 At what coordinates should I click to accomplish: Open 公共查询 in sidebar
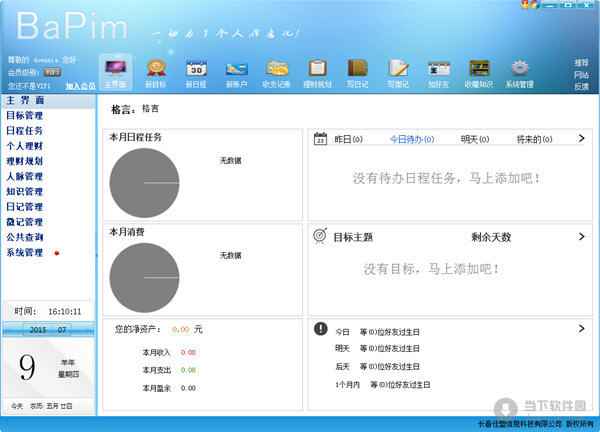tap(24, 237)
